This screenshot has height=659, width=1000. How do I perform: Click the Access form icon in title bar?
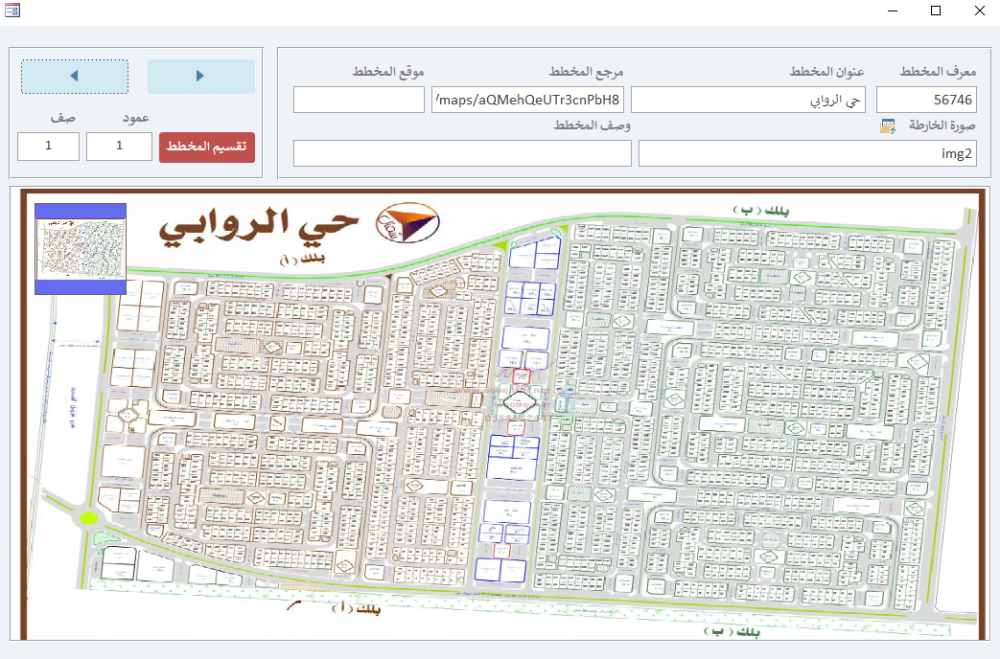(12, 10)
